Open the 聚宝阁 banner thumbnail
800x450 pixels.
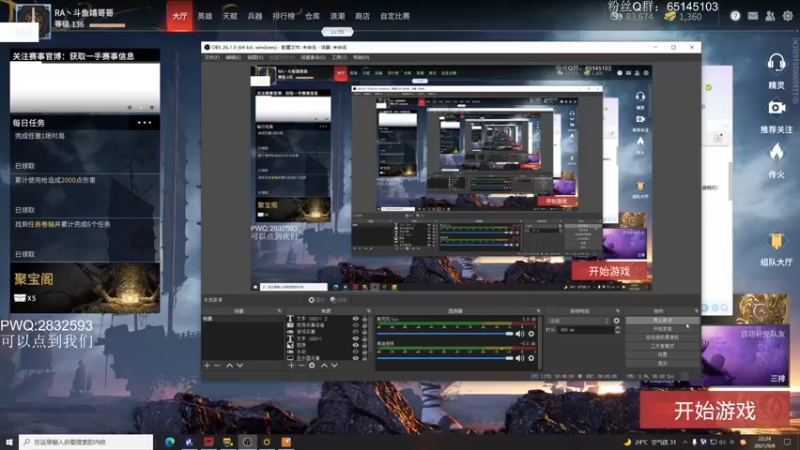click(x=85, y=288)
